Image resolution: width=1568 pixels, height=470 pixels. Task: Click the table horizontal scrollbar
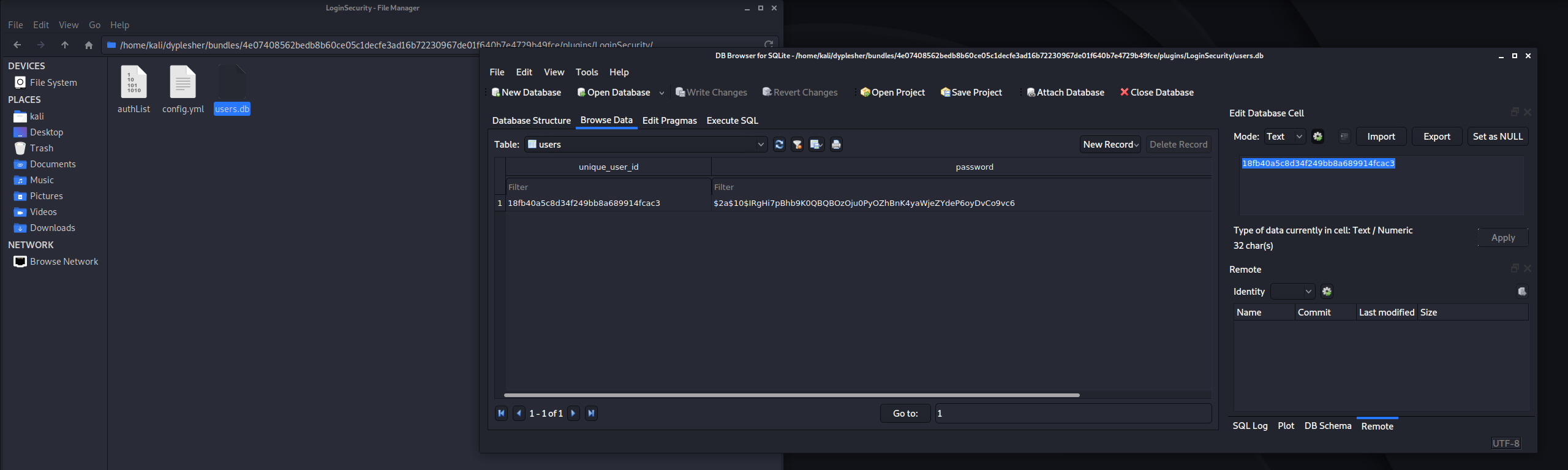click(791, 395)
